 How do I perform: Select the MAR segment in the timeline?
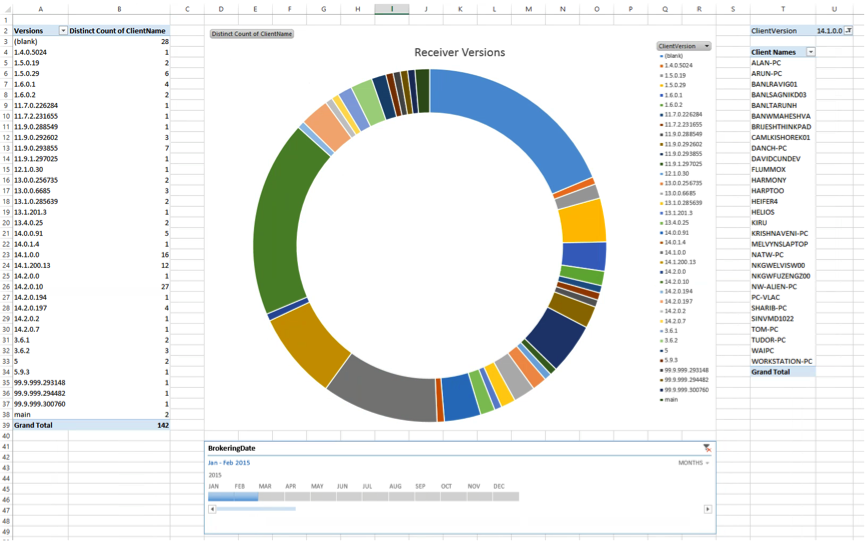[x=265, y=496]
